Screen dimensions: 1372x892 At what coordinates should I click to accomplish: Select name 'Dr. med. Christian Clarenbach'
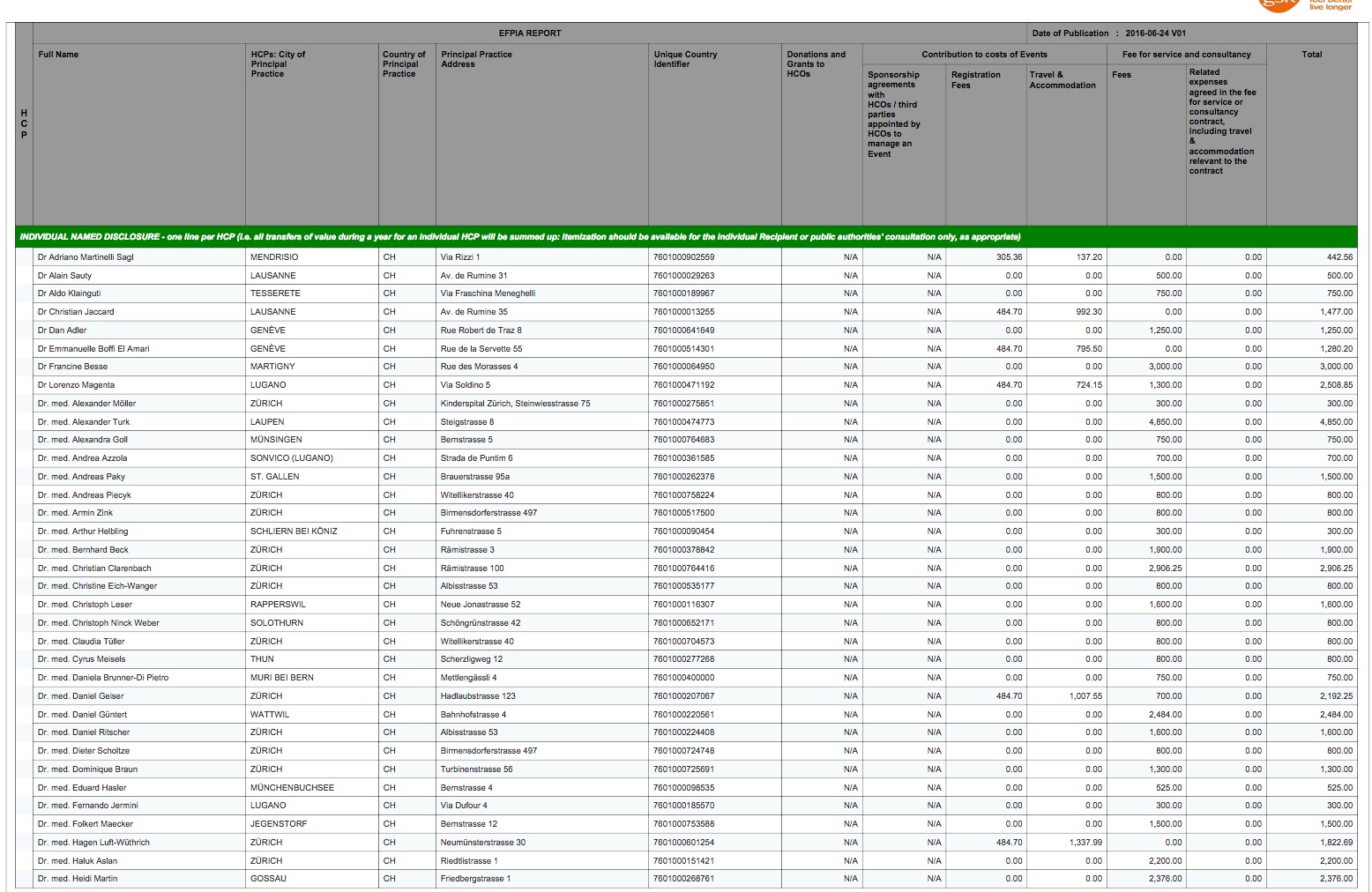94,569
